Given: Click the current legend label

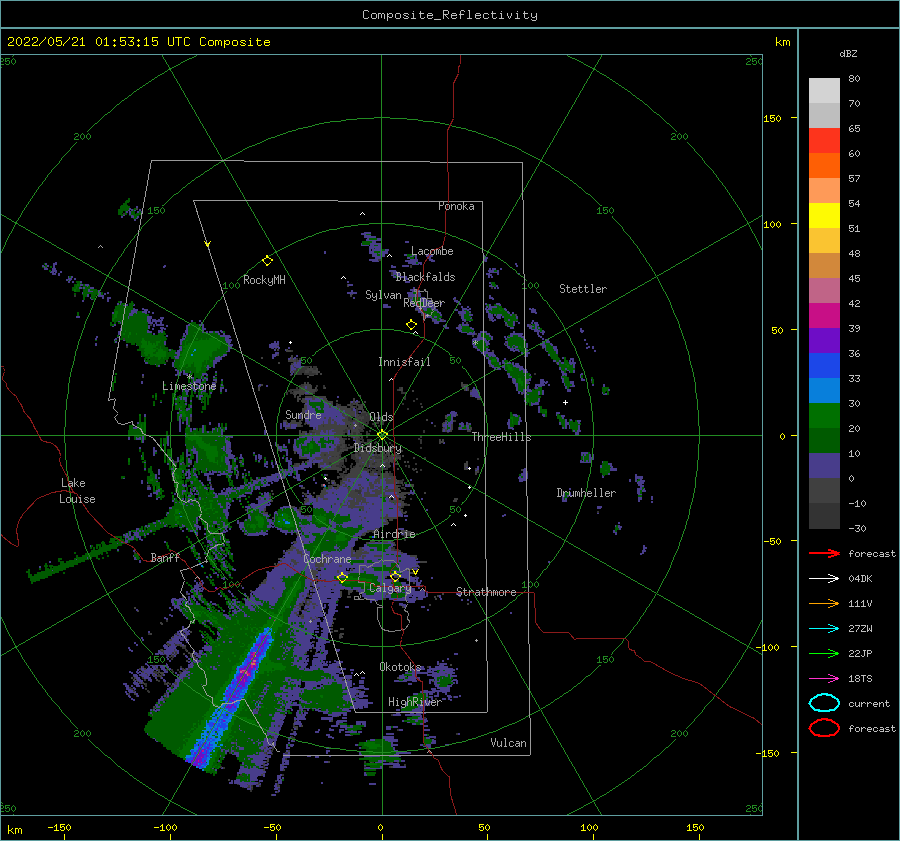Looking at the screenshot, I should 869,703.
